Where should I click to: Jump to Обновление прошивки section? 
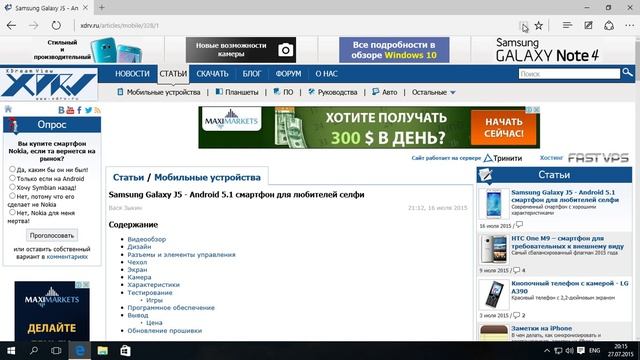click(x=164, y=331)
